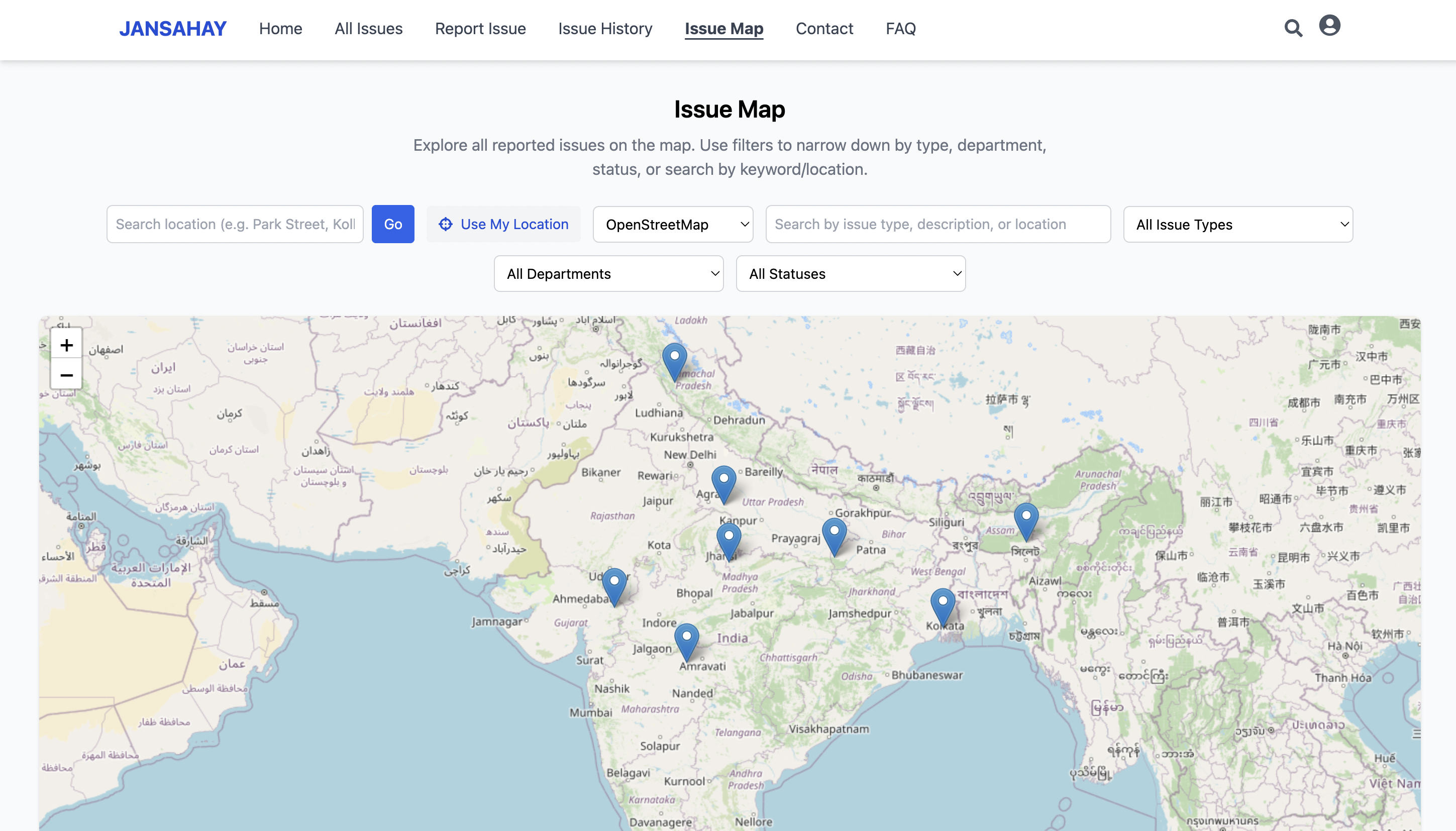
Task: Click the JANSAHAY logo link
Action: tap(172, 29)
